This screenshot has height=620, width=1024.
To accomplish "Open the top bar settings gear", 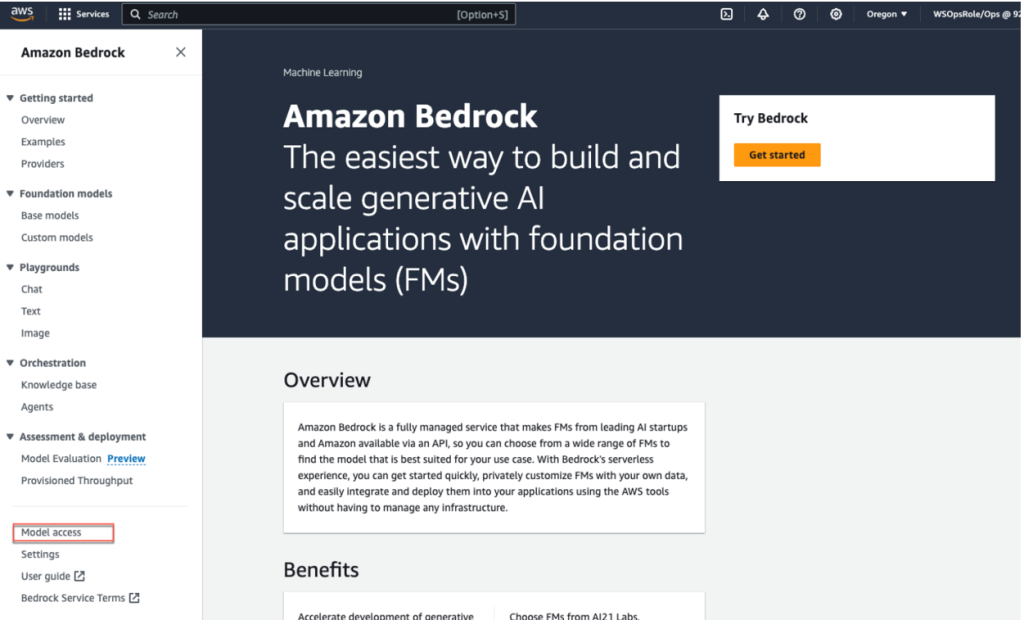I will coord(835,14).
